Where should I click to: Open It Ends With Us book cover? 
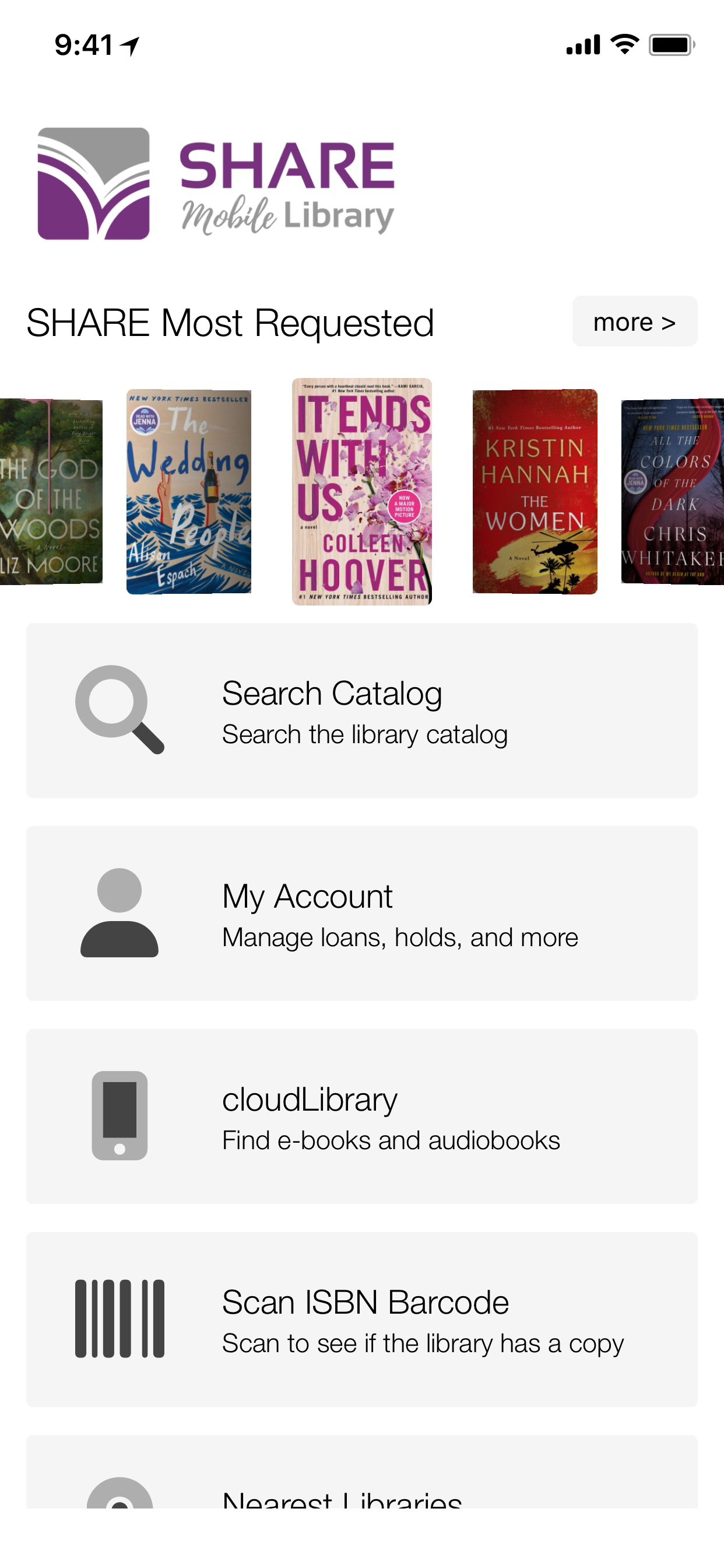point(362,491)
